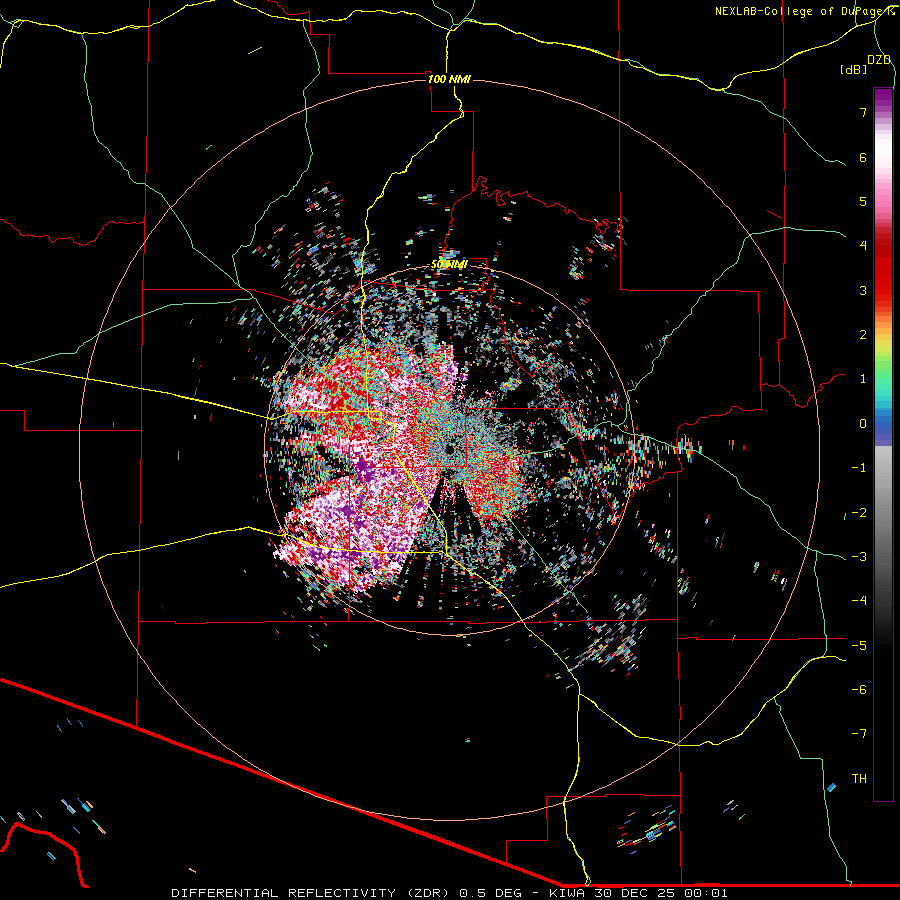900x900 pixels.
Task: Select the 2 dB label on the scale
Action: pyautogui.click(x=863, y=335)
